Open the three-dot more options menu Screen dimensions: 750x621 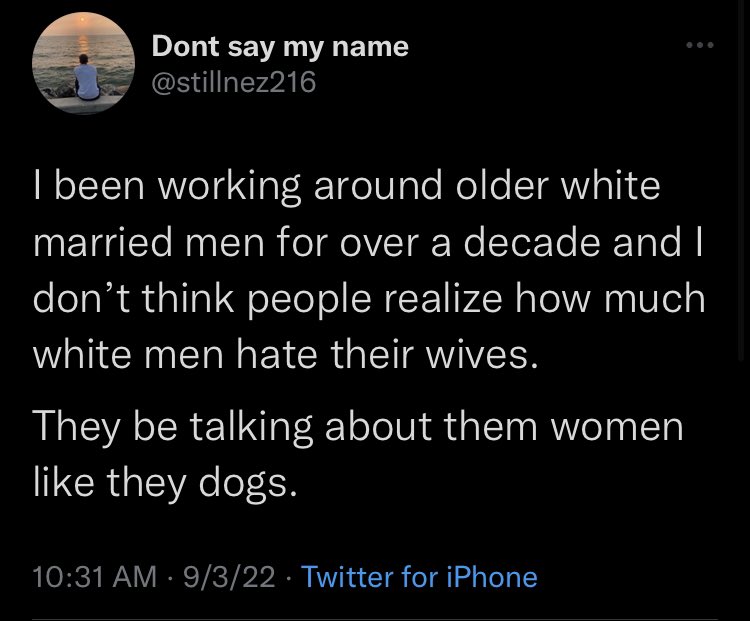coord(699,45)
